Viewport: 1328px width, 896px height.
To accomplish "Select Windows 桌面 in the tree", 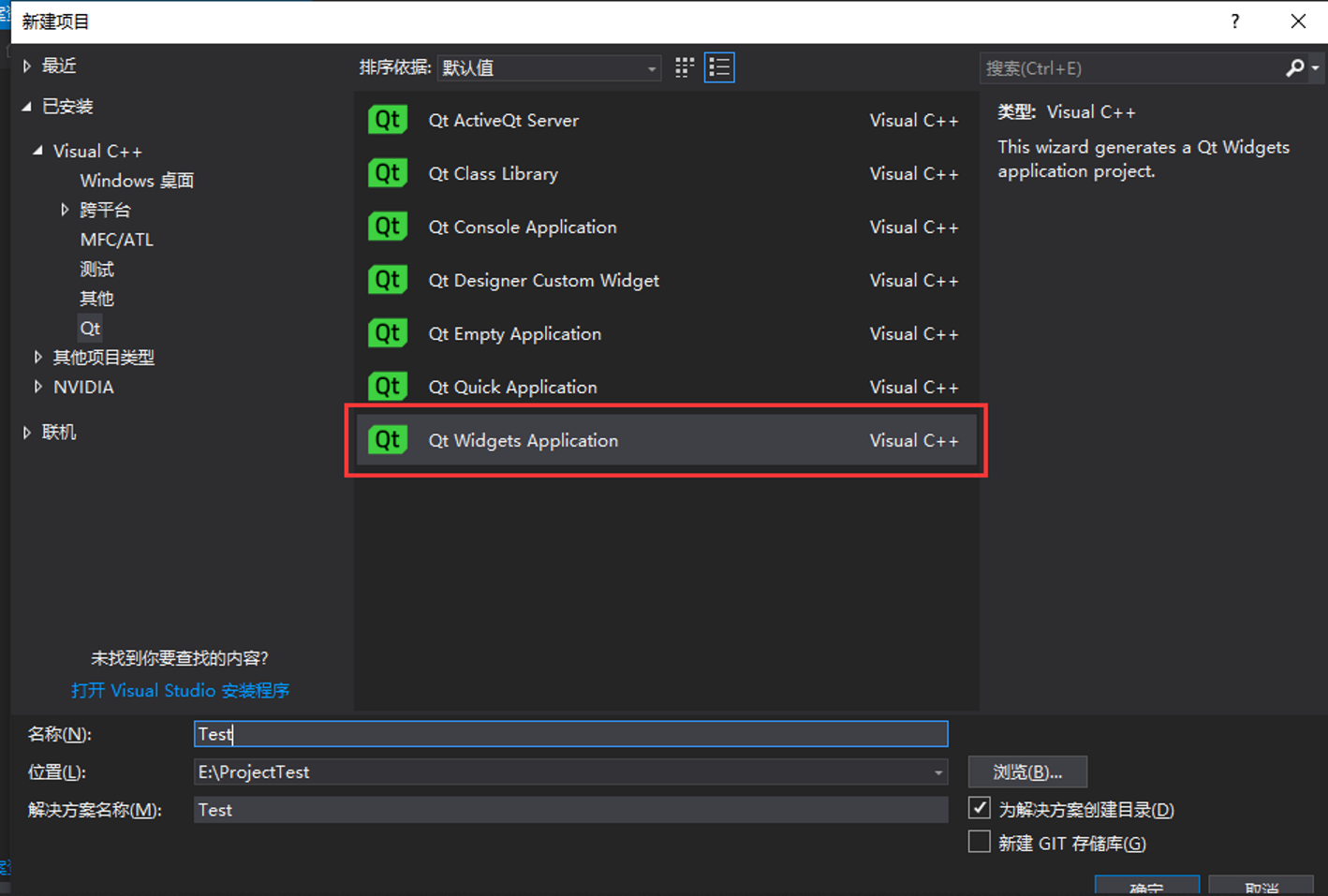I will (x=137, y=181).
